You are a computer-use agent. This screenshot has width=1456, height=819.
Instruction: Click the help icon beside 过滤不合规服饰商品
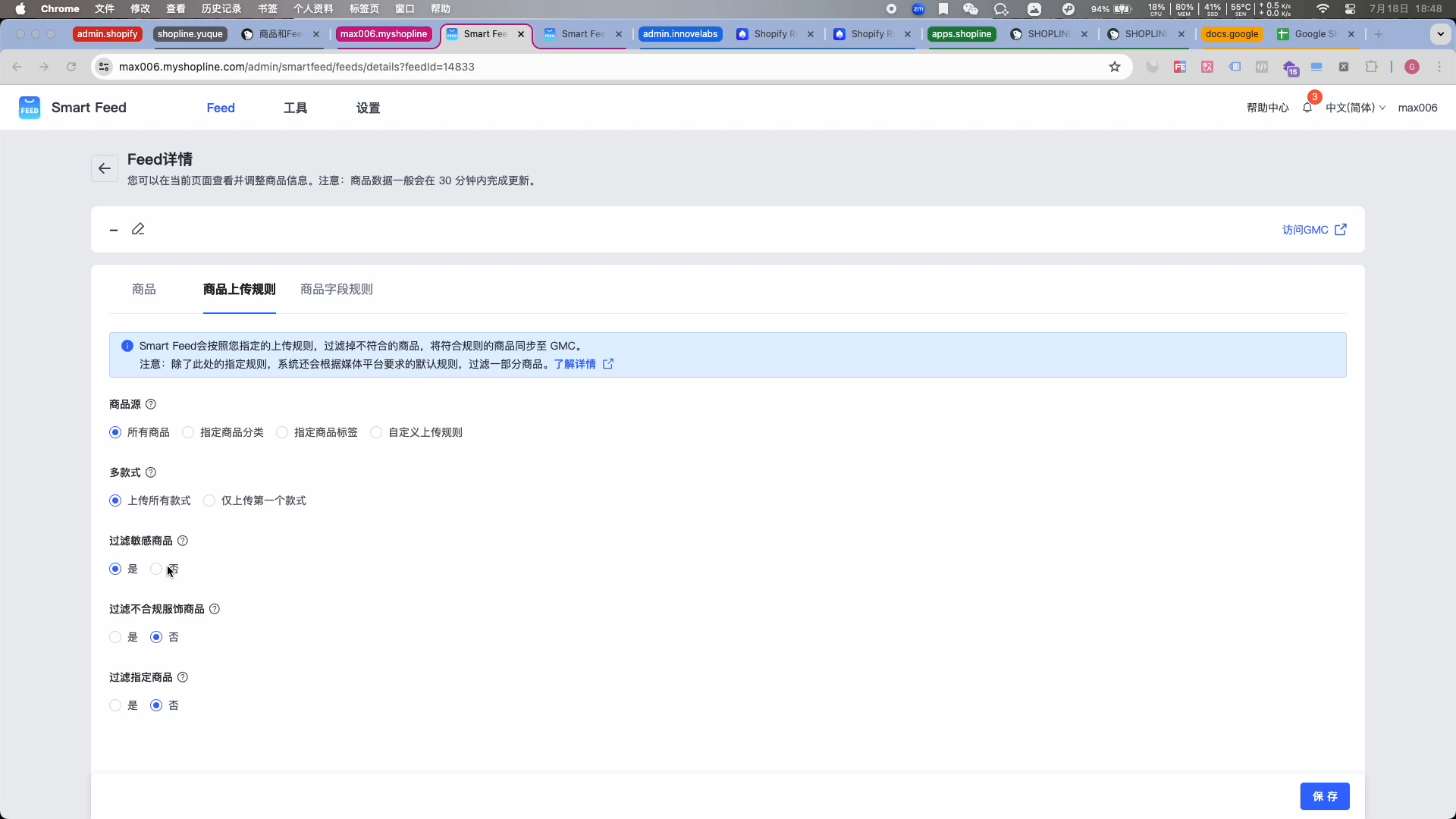point(215,609)
